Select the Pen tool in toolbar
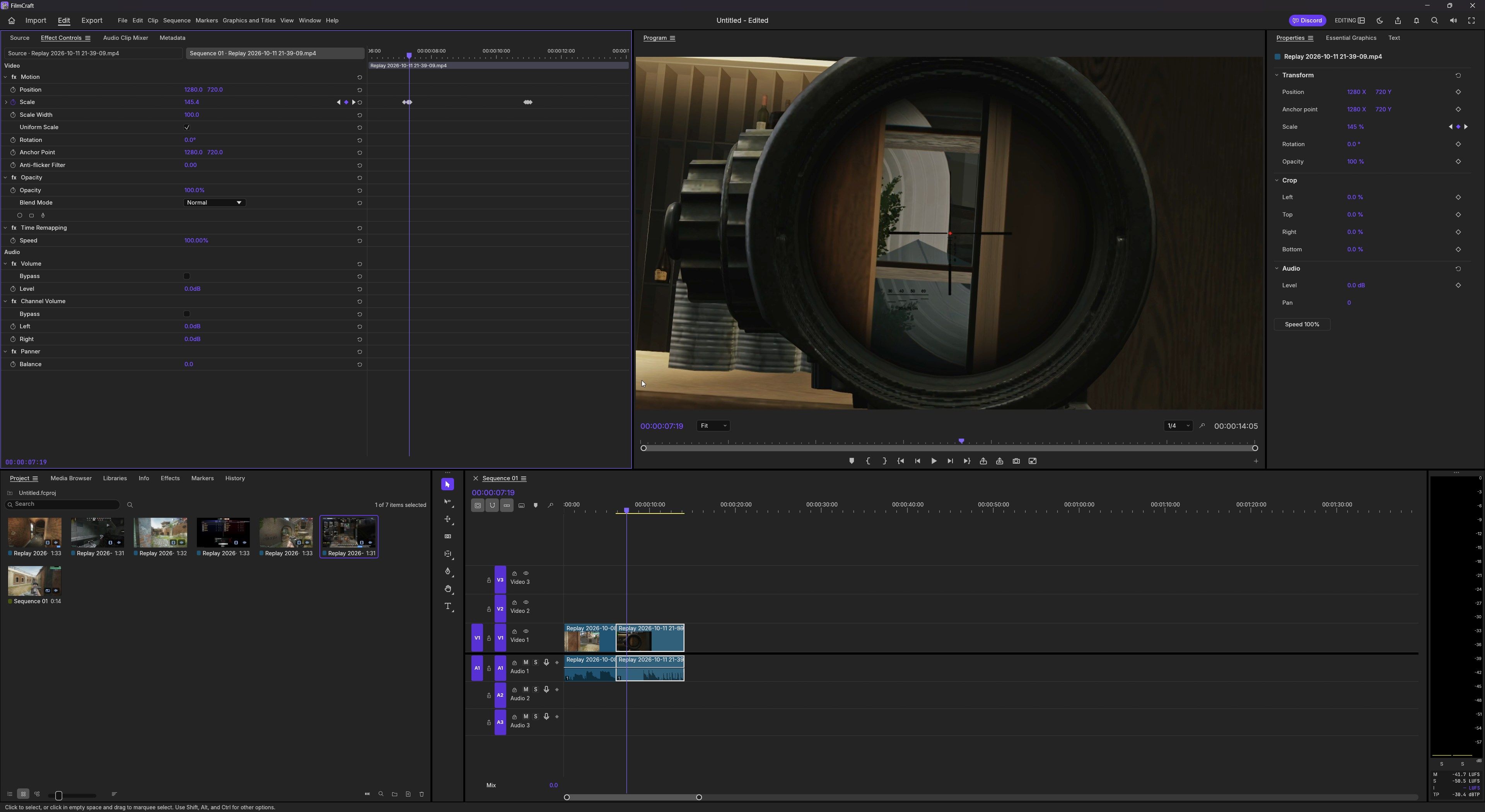Image resolution: width=1485 pixels, height=812 pixels. click(448, 571)
